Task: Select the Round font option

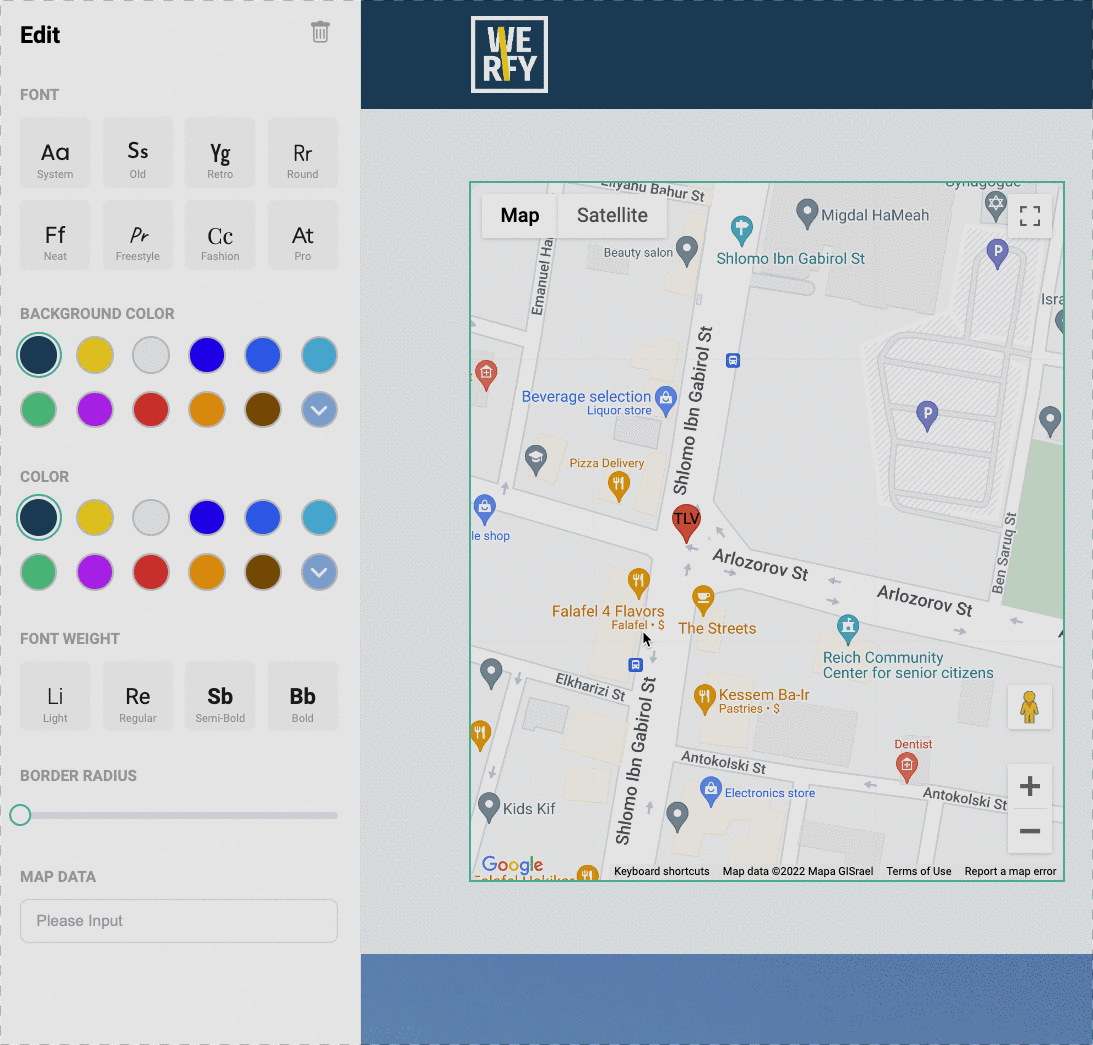Action: [303, 153]
